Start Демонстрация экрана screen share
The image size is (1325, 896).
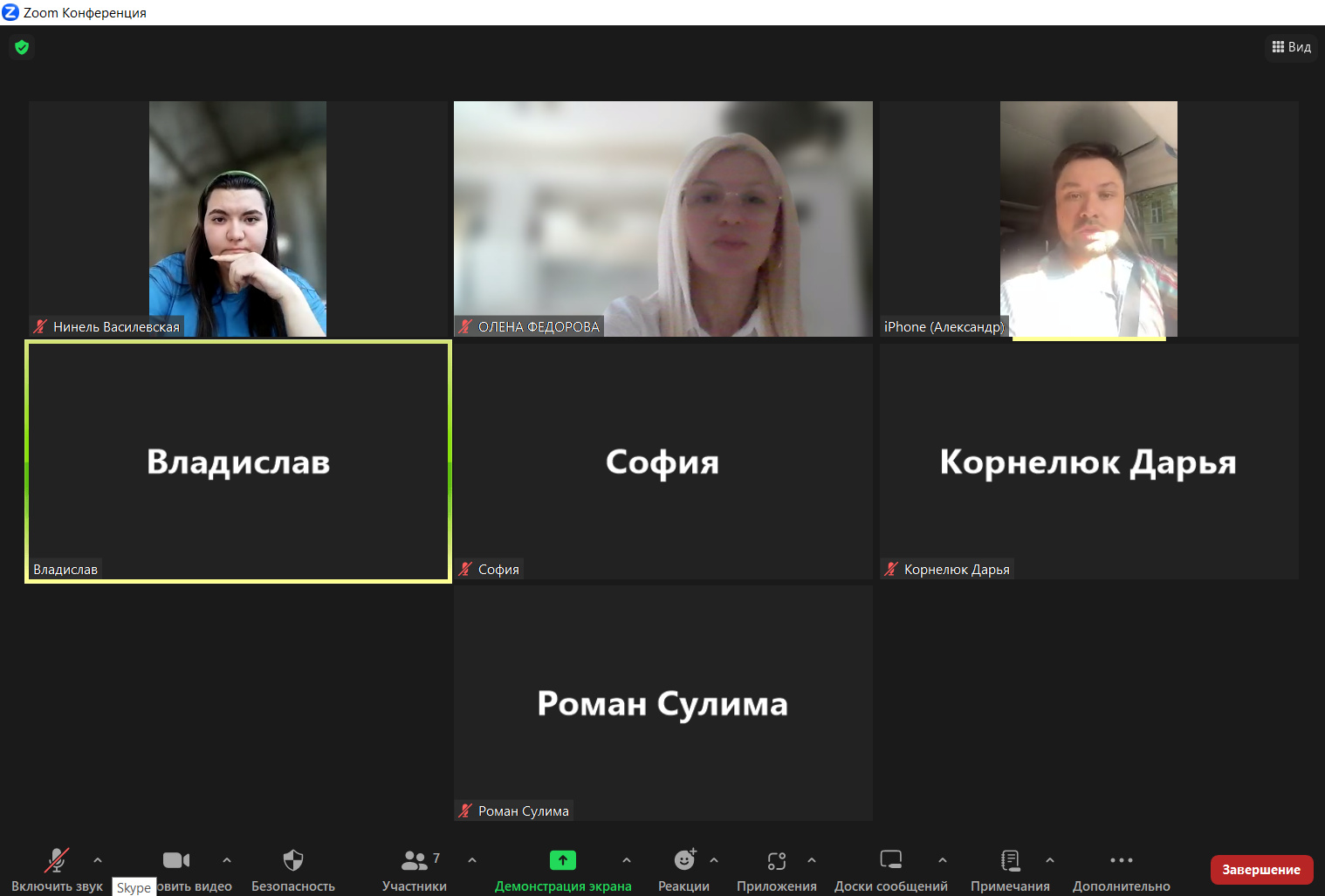pyautogui.click(x=563, y=870)
